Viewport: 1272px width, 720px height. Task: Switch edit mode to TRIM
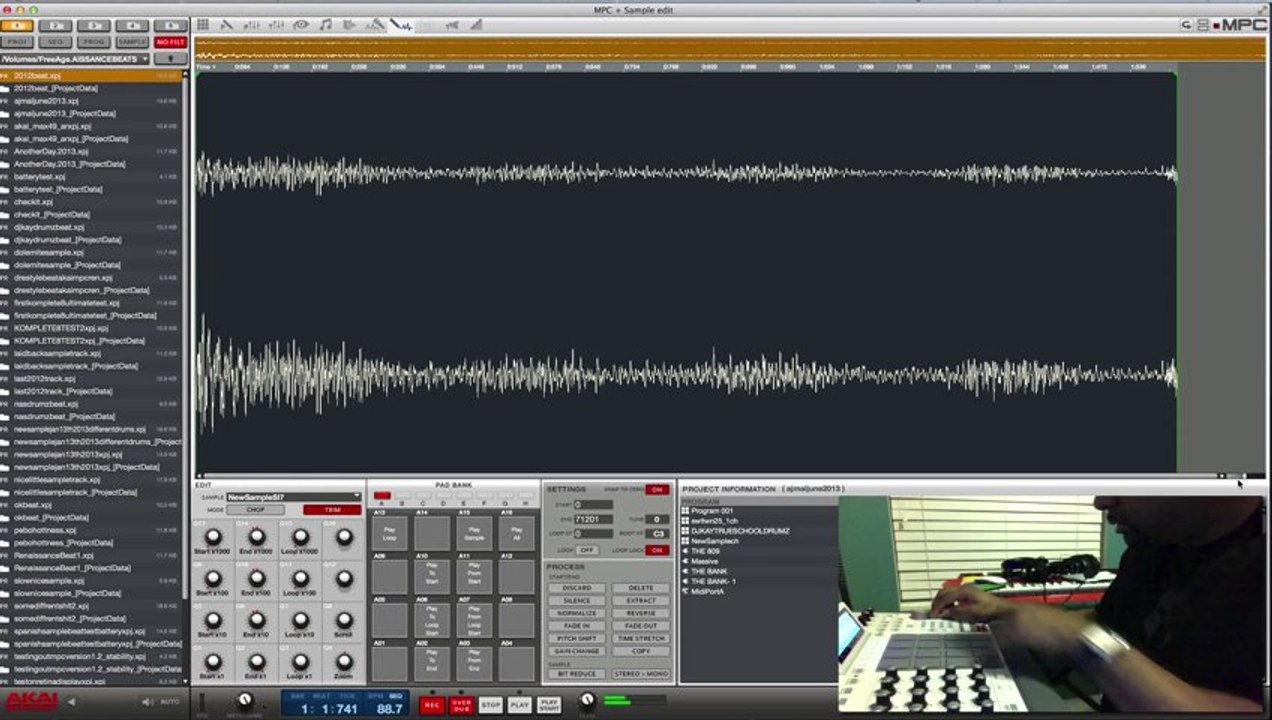tap(332, 510)
